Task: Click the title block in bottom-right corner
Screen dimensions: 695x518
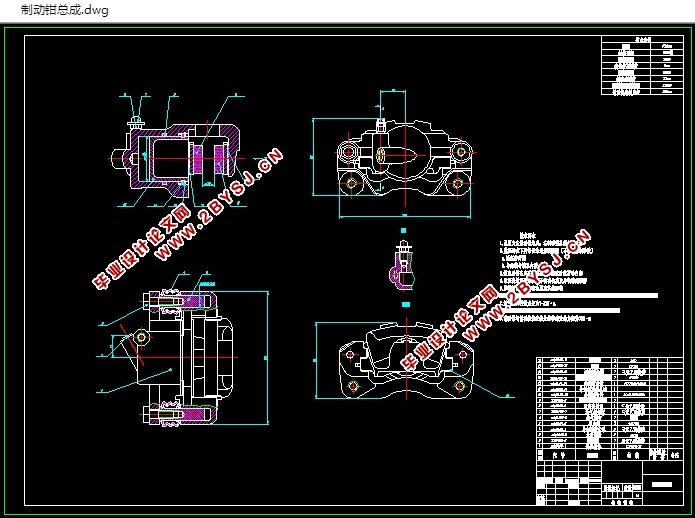Action: [x=609, y=483]
